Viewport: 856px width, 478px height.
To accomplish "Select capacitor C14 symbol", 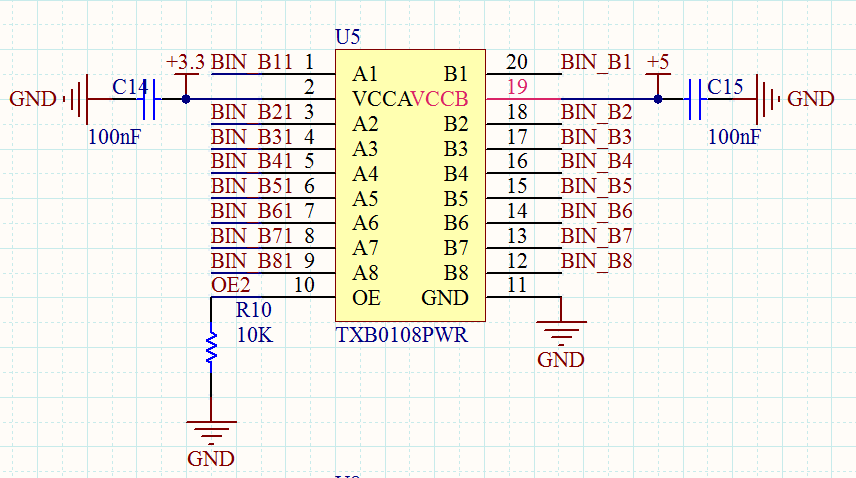I will [149, 99].
